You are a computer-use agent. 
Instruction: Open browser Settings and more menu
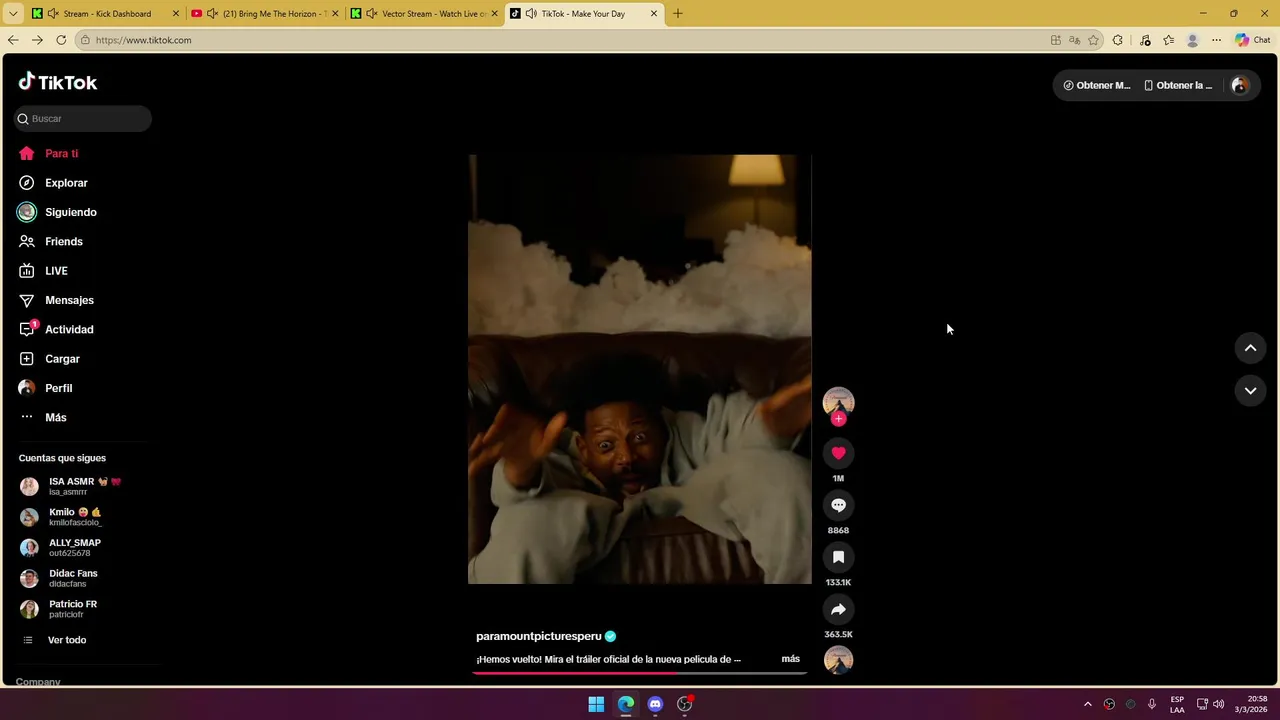click(1216, 40)
